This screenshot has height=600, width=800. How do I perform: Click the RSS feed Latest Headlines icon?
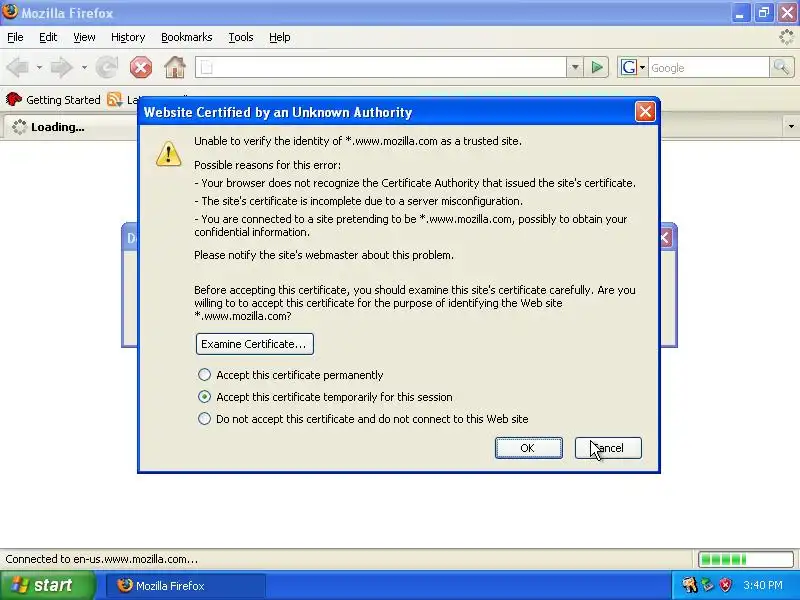(114, 99)
